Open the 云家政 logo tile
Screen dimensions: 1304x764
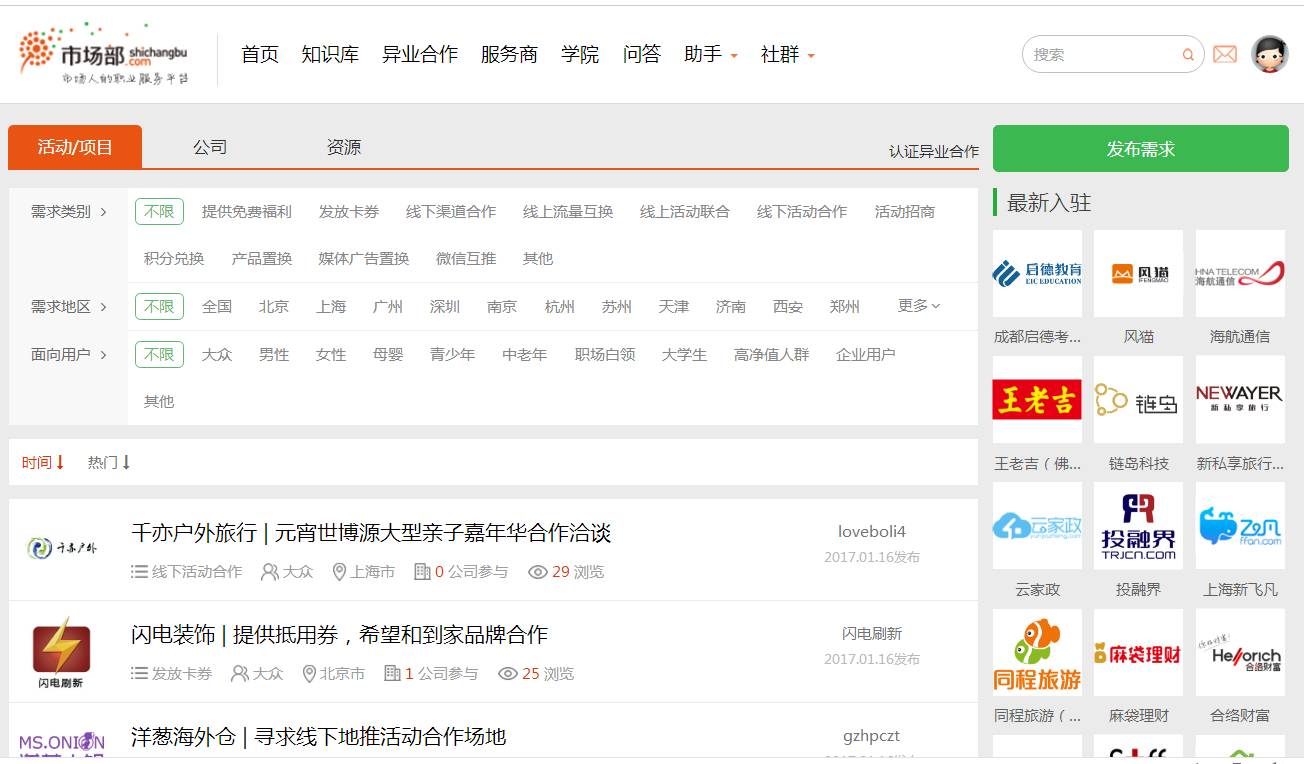tap(1037, 526)
